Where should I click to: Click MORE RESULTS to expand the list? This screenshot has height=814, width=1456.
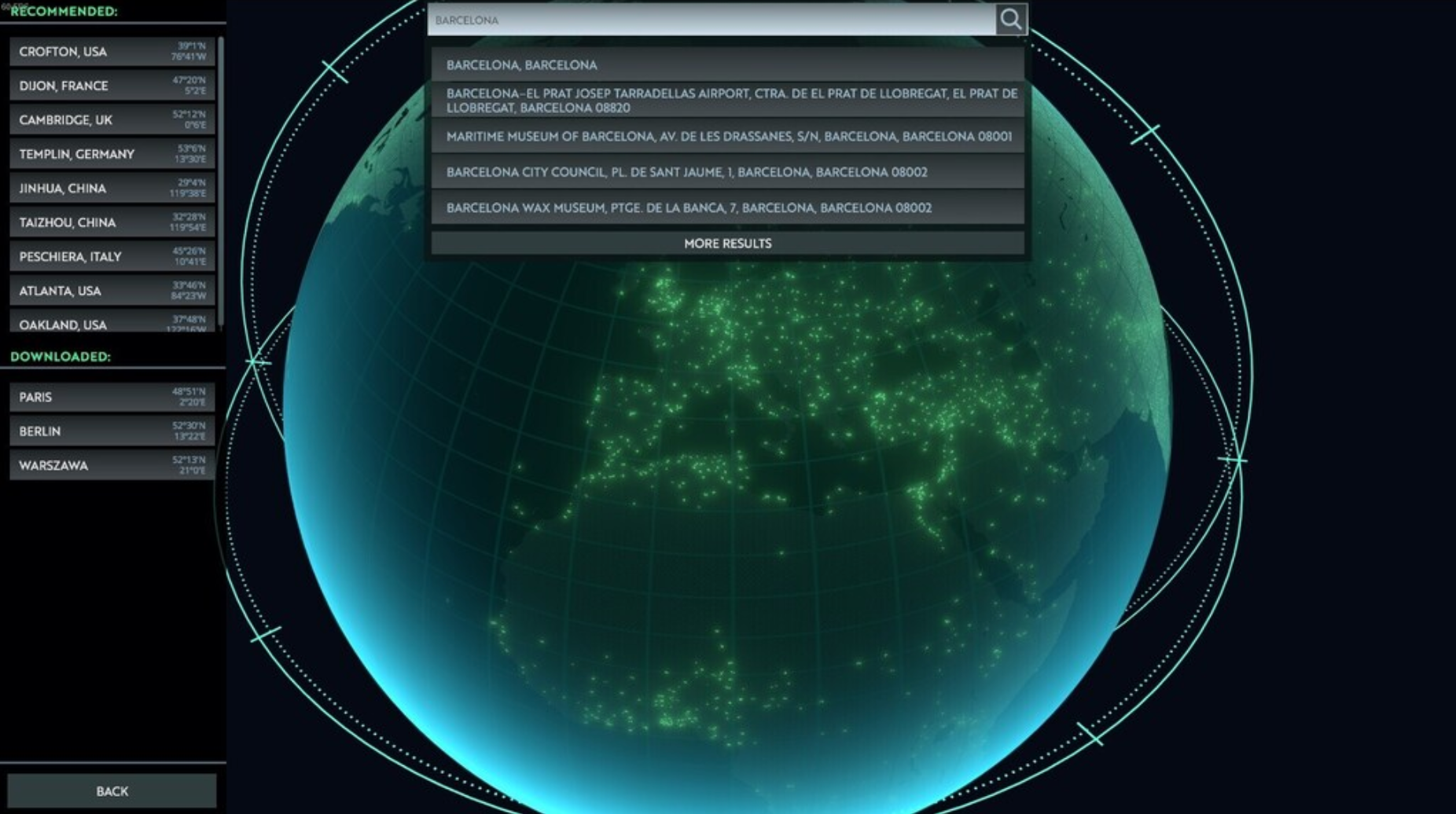(727, 244)
